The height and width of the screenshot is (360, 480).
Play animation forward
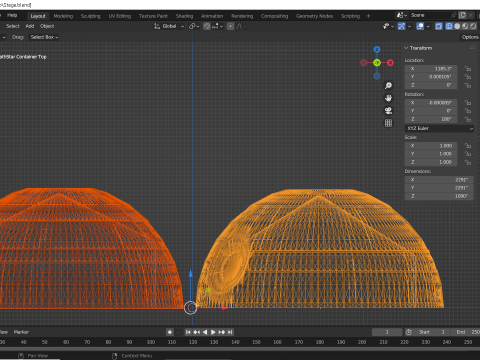coord(213,332)
